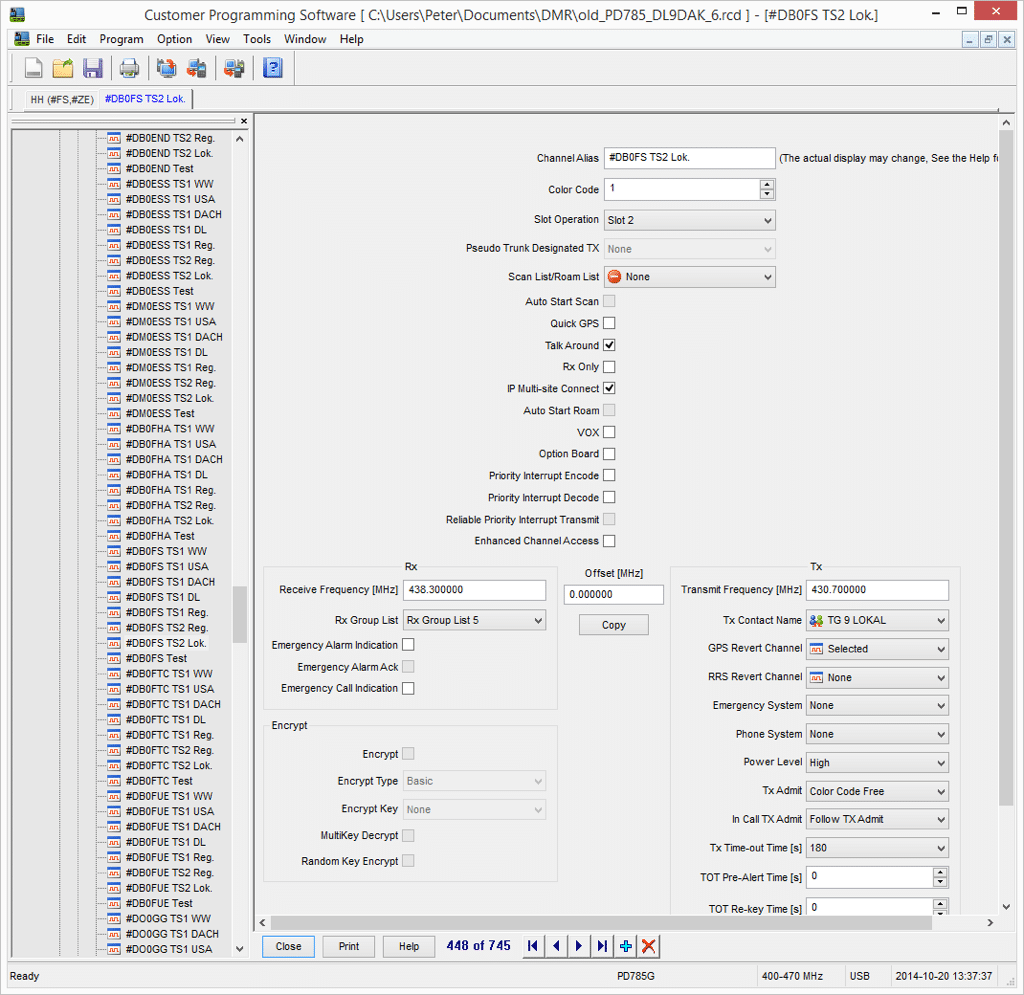The image size is (1024, 995).
Task: Open the Program menu
Action: coord(121,39)
